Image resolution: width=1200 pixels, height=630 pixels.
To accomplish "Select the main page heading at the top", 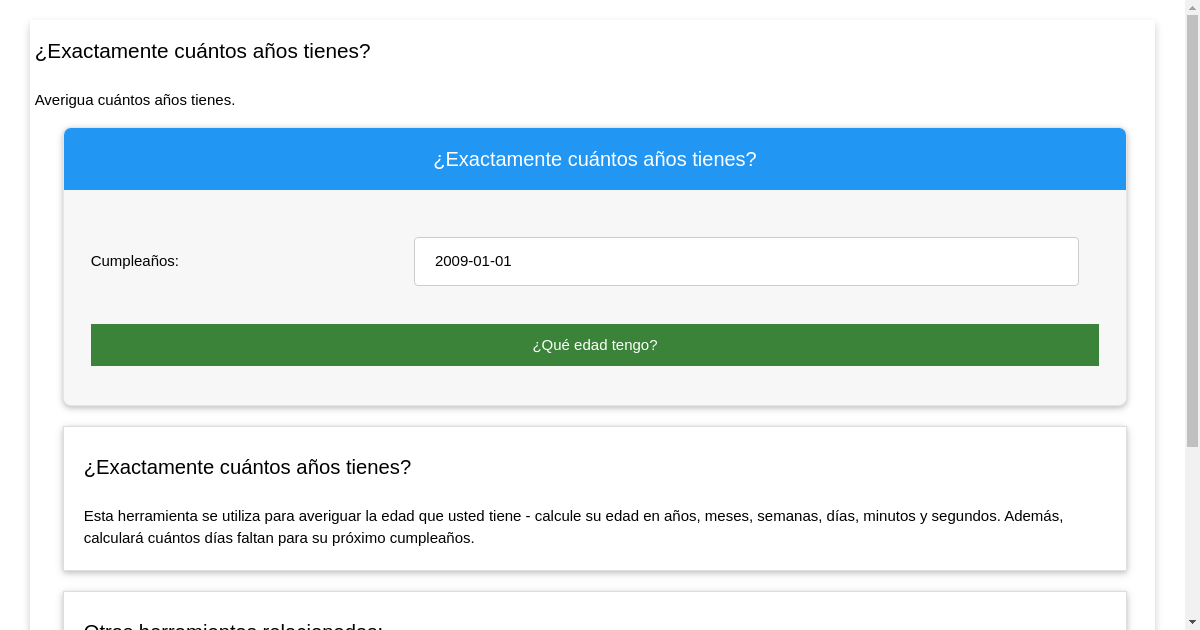I will (202, 51).
